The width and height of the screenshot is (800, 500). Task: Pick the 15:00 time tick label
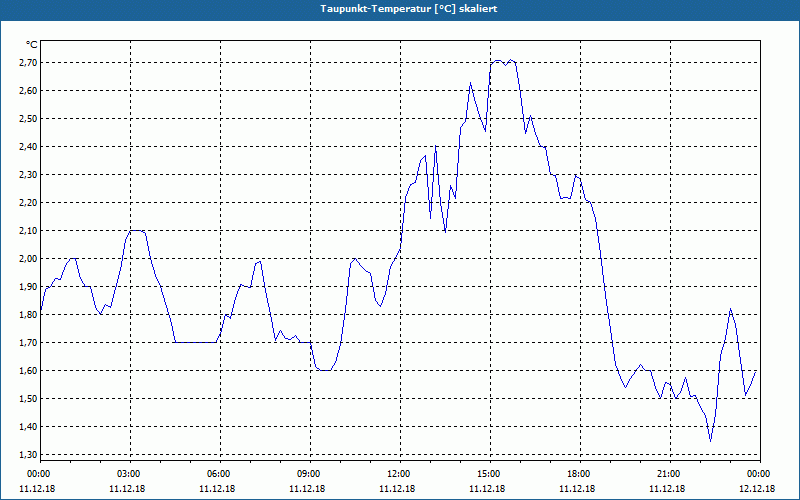pyautogui.click(x=487, y=474)
